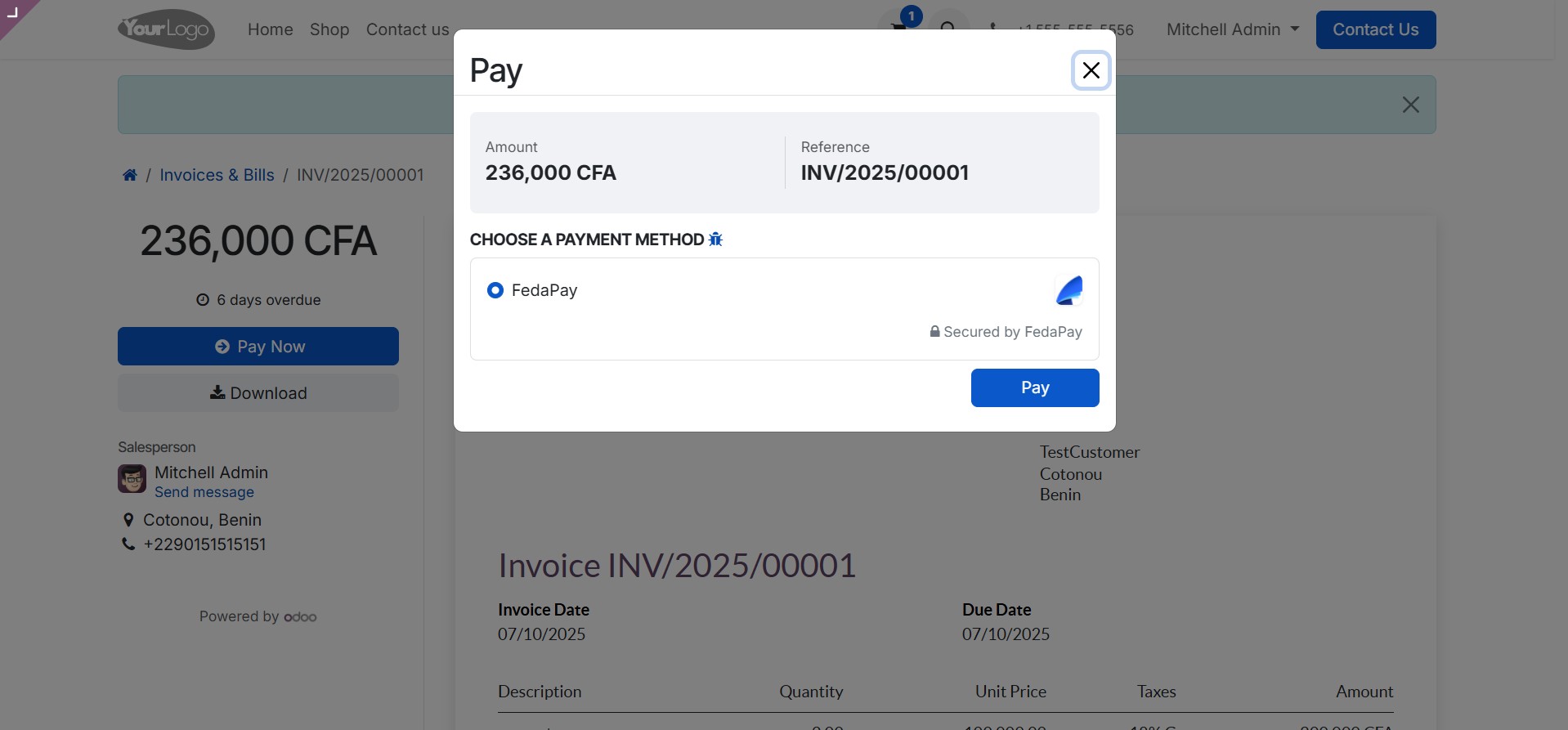Click the 6 days overdue text

pos(268,300)
